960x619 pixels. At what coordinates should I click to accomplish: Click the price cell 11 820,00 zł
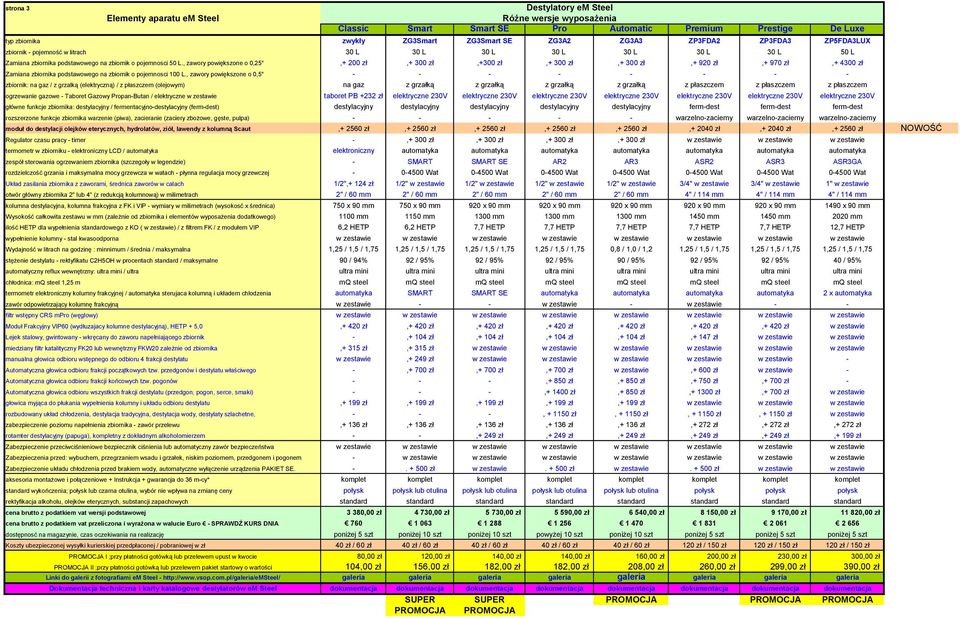pos(860,512)
